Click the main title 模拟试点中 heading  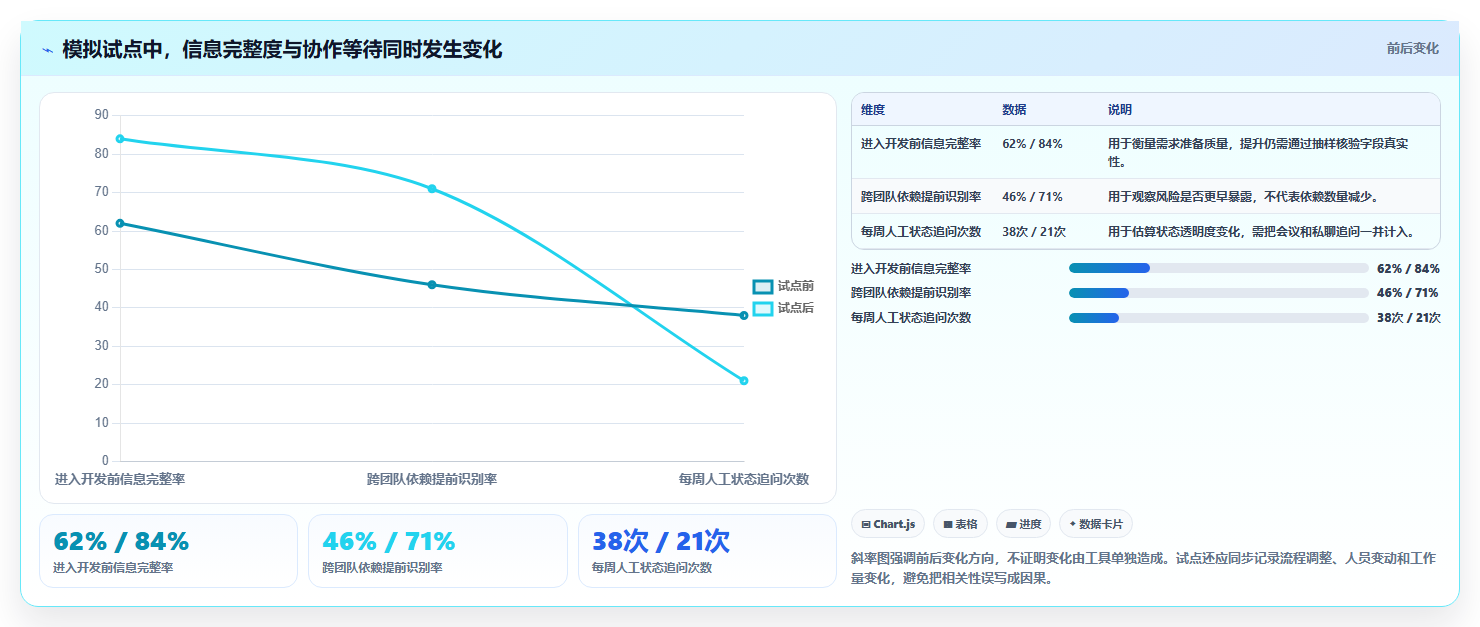(x=282, y=50)
